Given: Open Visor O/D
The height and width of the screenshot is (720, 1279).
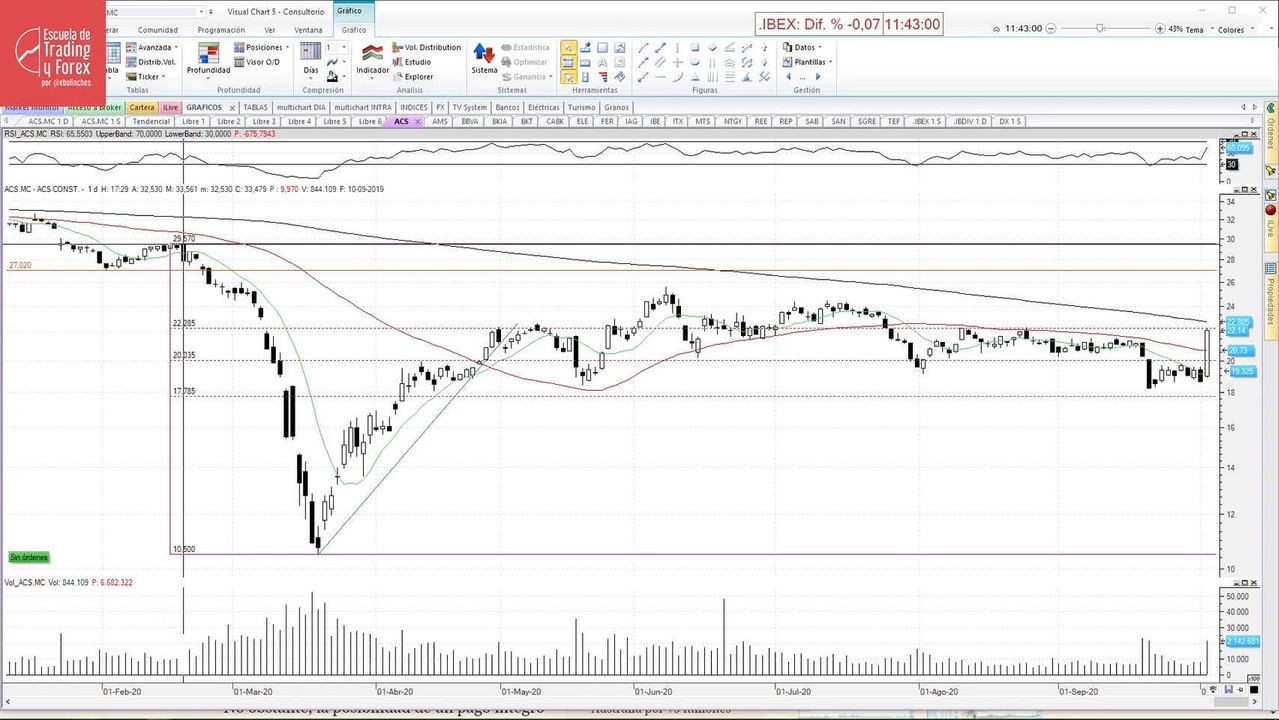Looking at the screenshot, I should [x=257, y=62].
